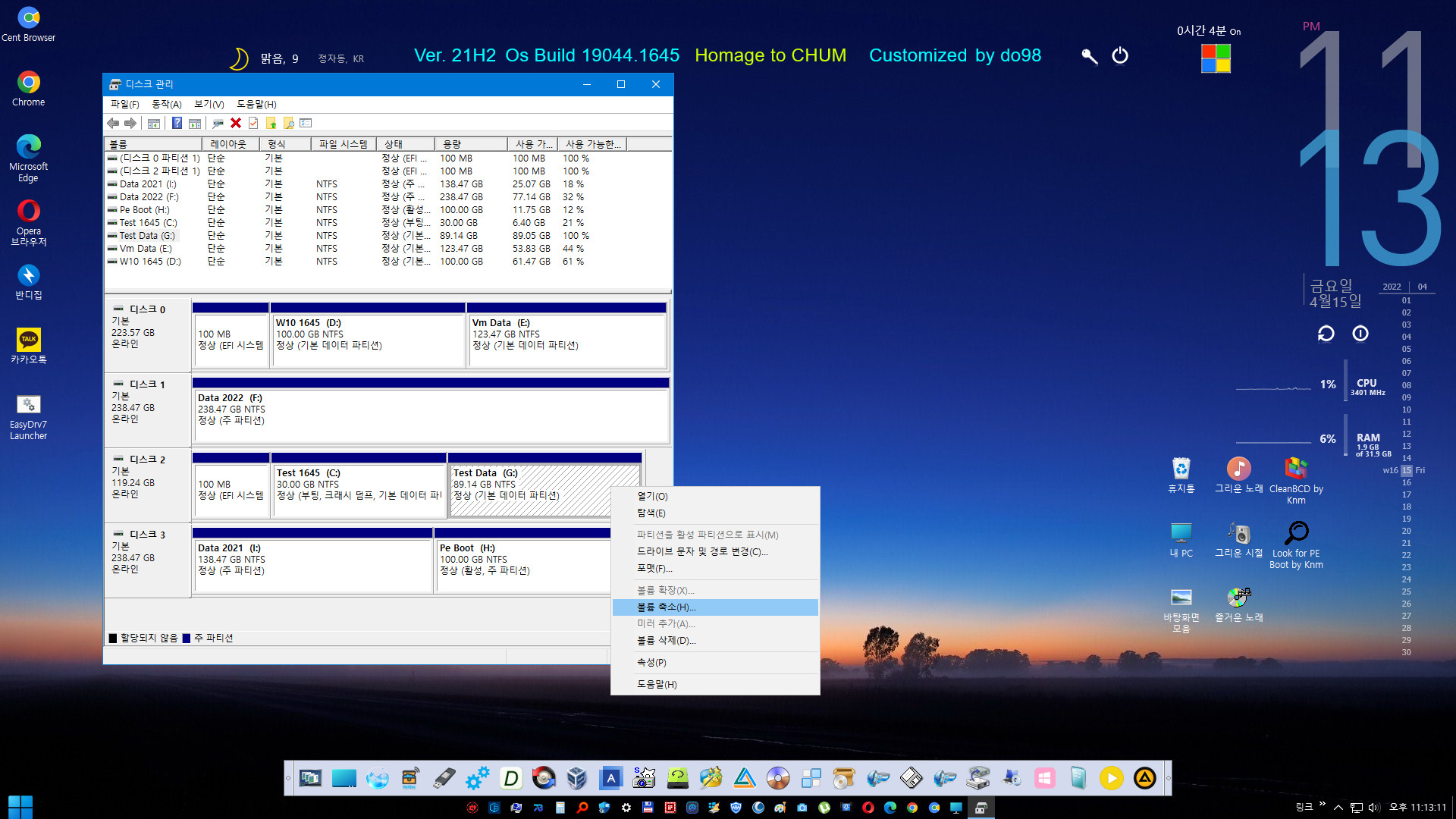Image resolution: width=1456 pixels, height=819 pixels.
Task: Select Data 2021 (I:) row in volume list
Action: 388,184
